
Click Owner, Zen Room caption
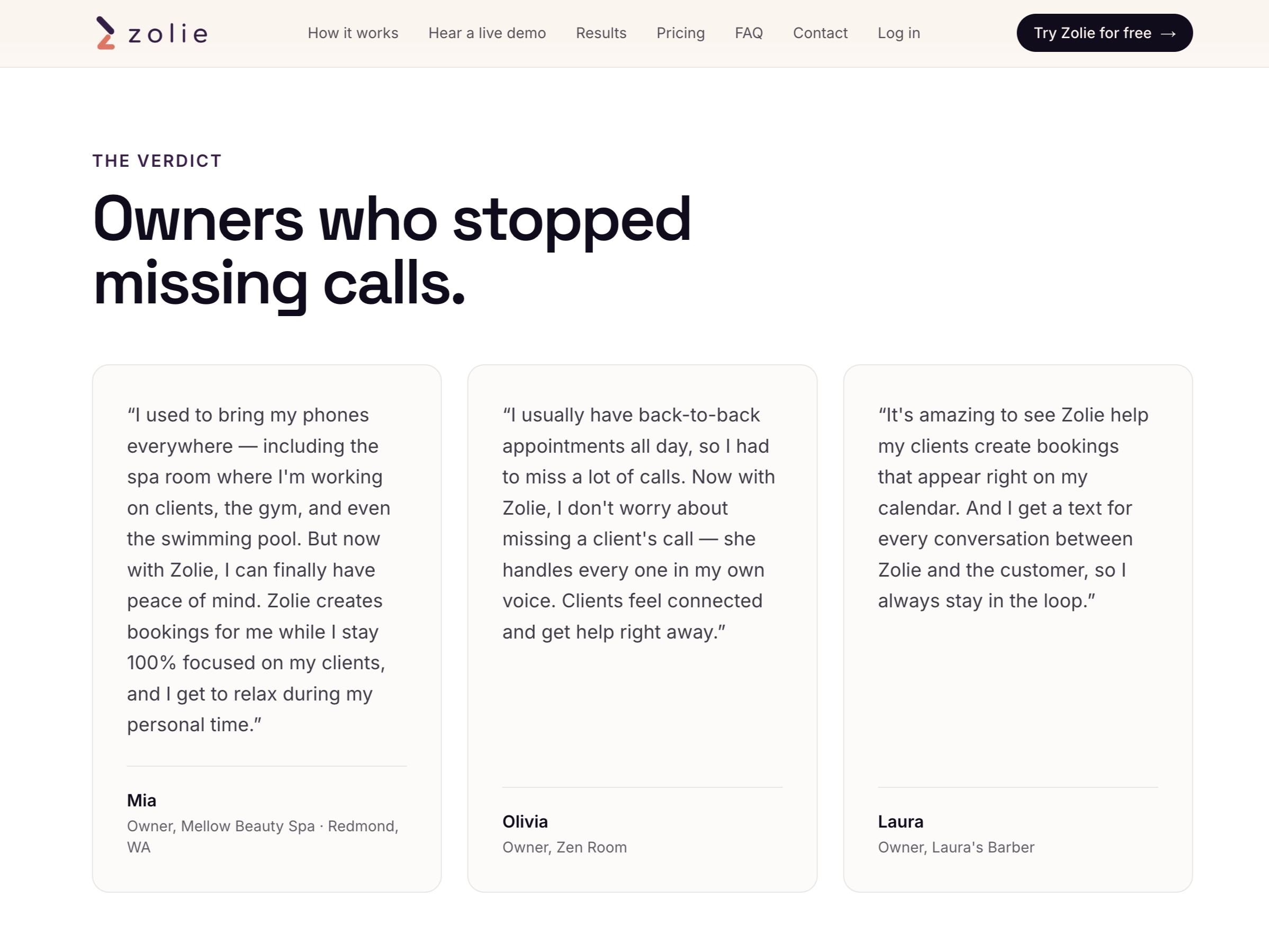coord(564,847)
